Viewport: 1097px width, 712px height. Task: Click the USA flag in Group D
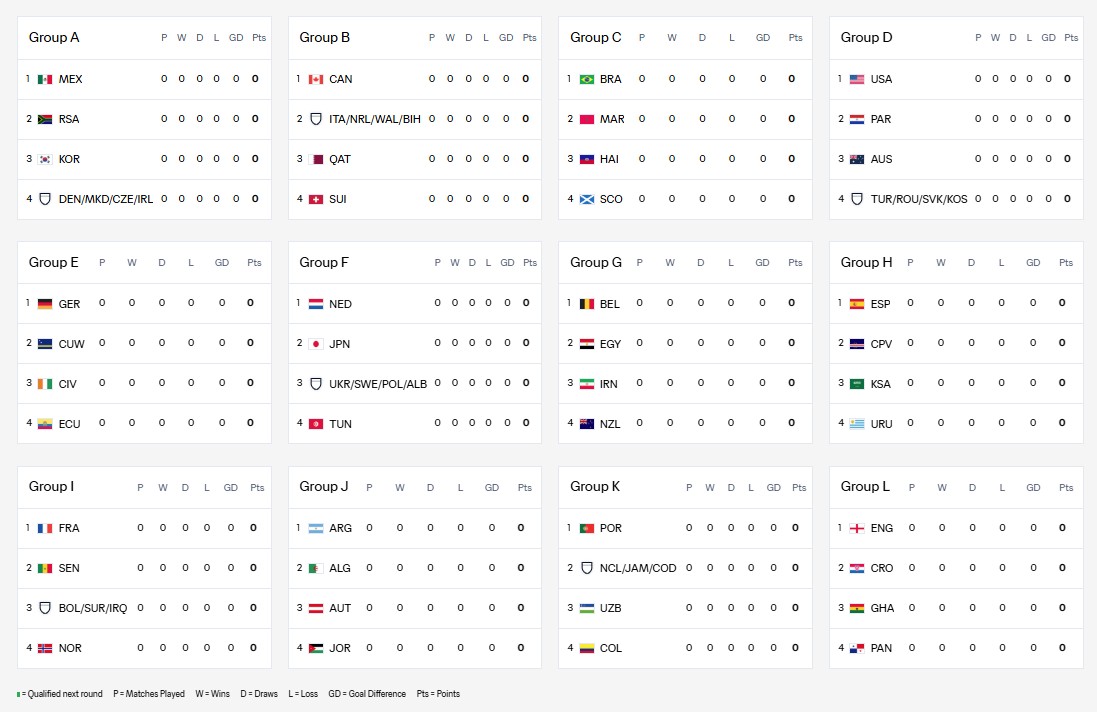pyautogui.click(x=857, y=79)
